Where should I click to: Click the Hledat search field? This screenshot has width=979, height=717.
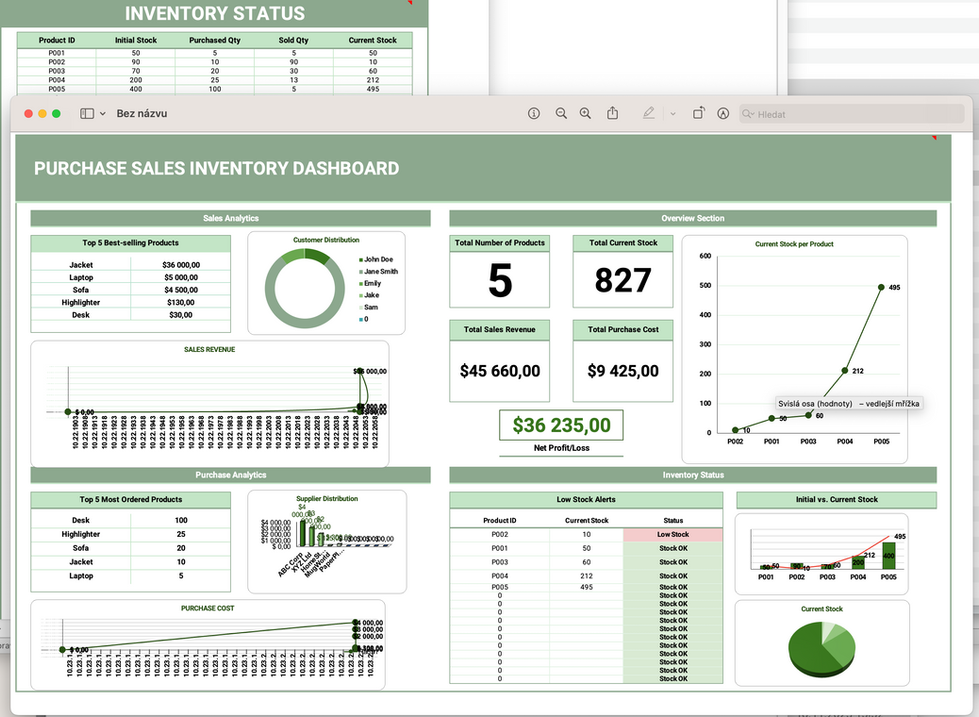pos(852,114)
